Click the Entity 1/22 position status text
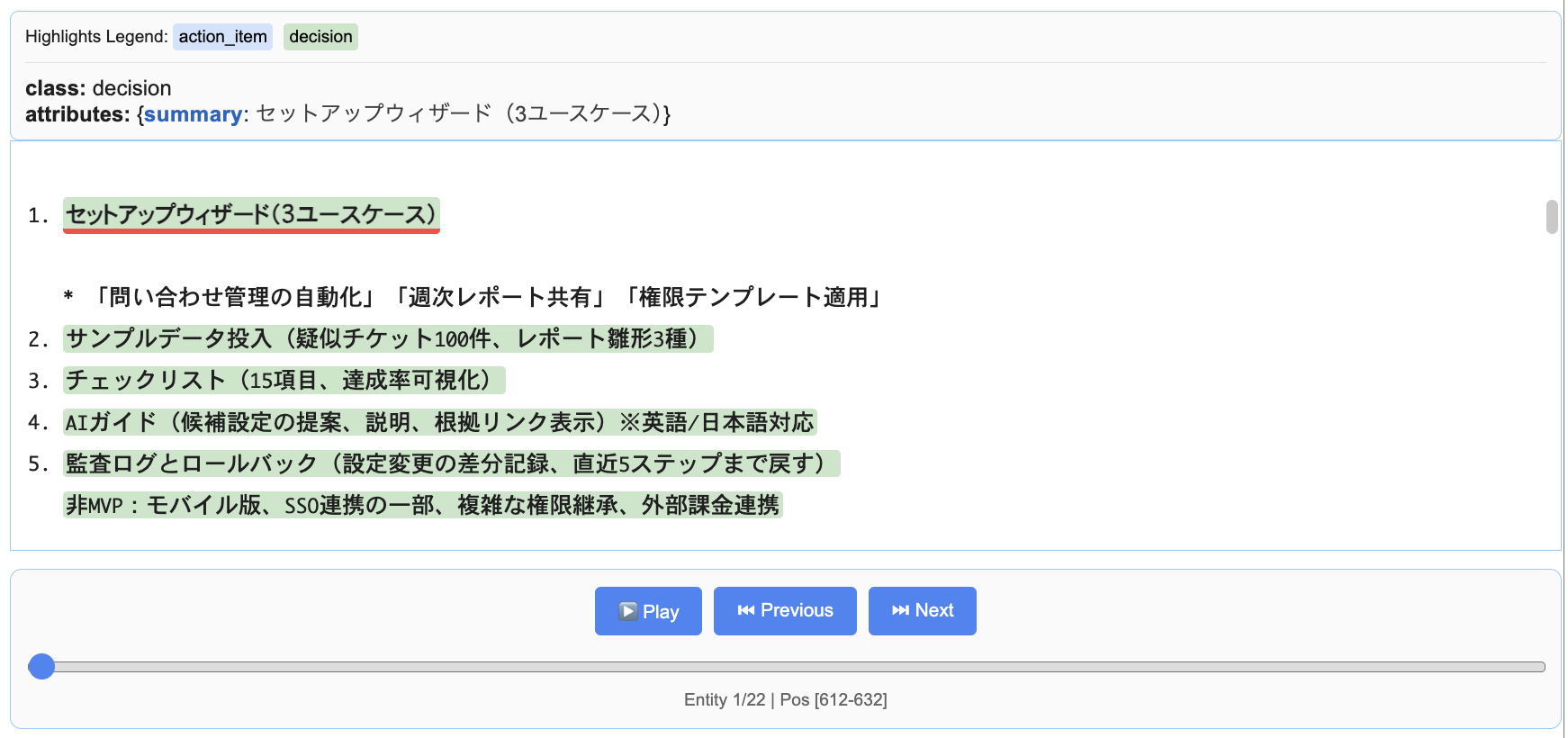Screen dimensions: 1568x738 tap(785, 699)
